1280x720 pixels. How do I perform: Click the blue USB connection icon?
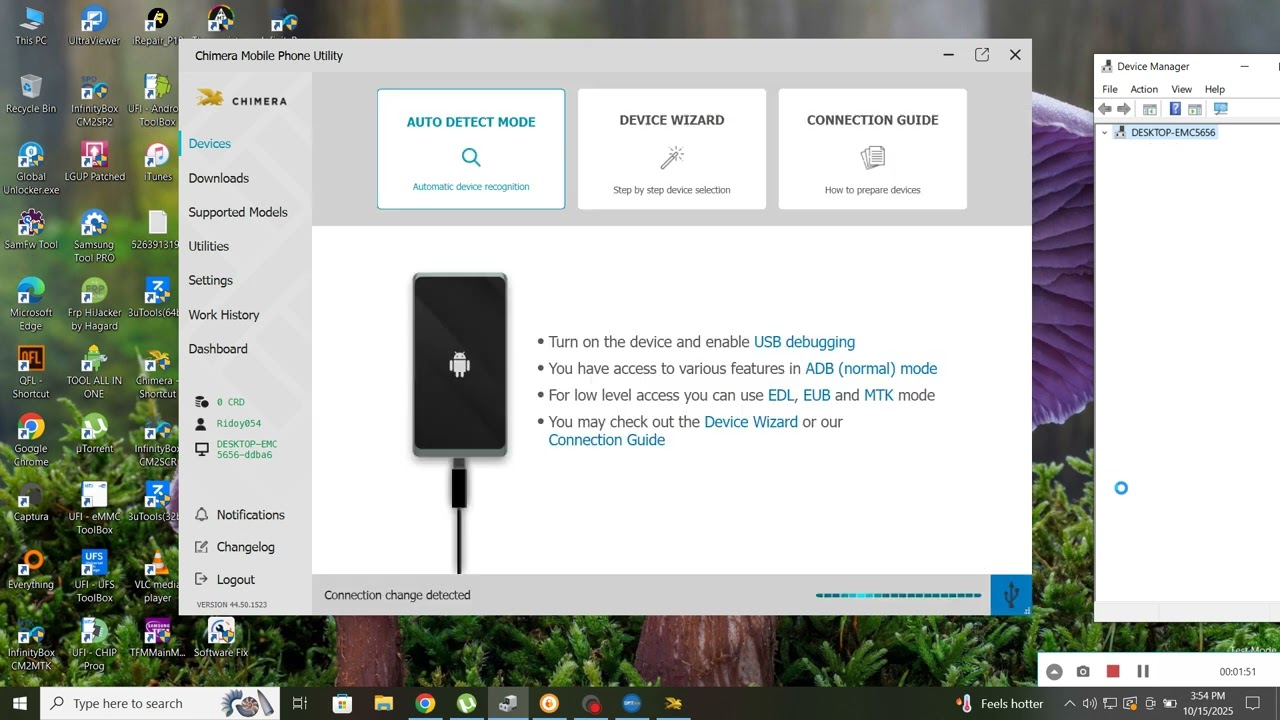(1011, 595)
